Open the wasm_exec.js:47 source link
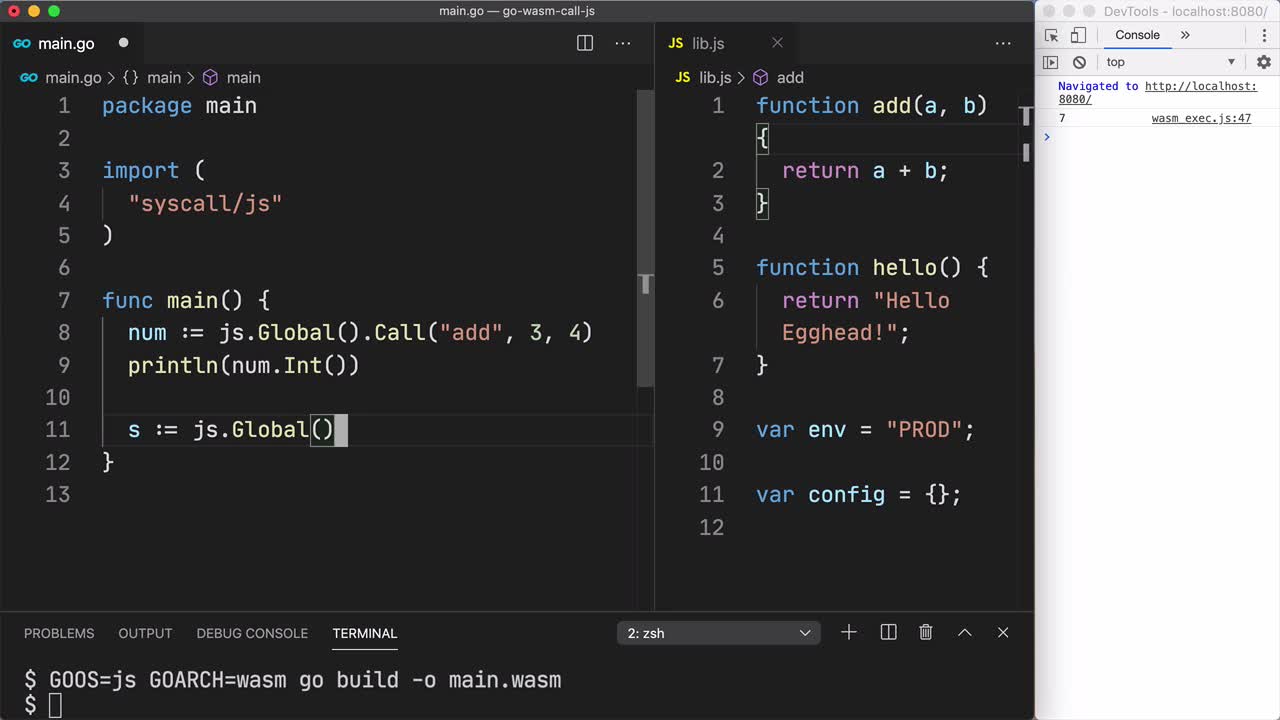1280x720 pixels. [x=1201, y=118]
